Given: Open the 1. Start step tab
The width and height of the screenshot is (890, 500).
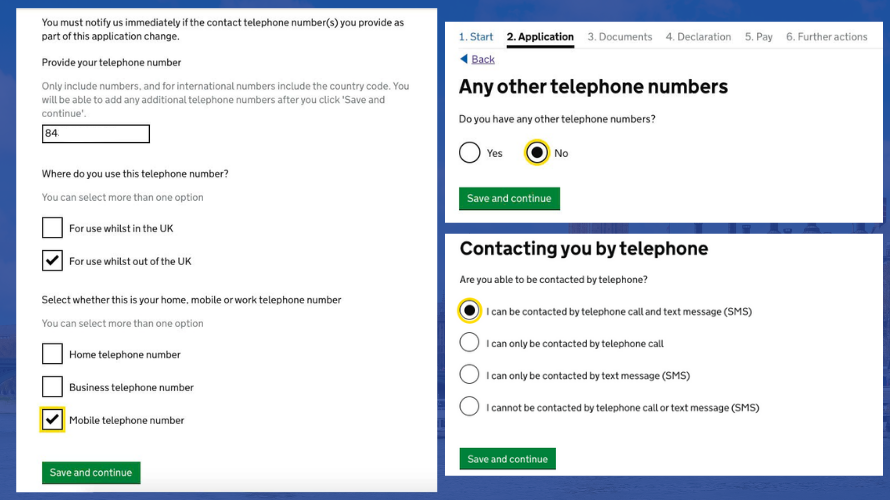Looking at the screenshot, I should 476,37.
